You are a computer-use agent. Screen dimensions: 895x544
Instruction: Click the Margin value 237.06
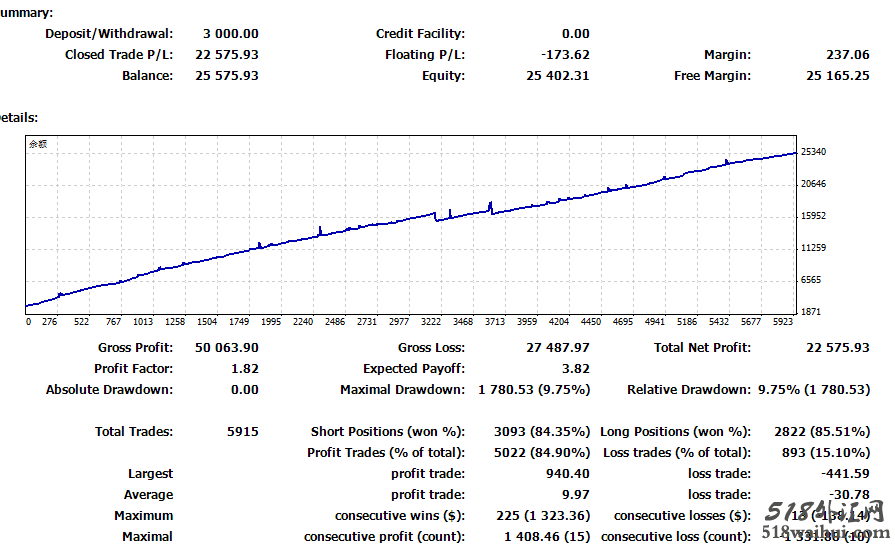[848, 55]
